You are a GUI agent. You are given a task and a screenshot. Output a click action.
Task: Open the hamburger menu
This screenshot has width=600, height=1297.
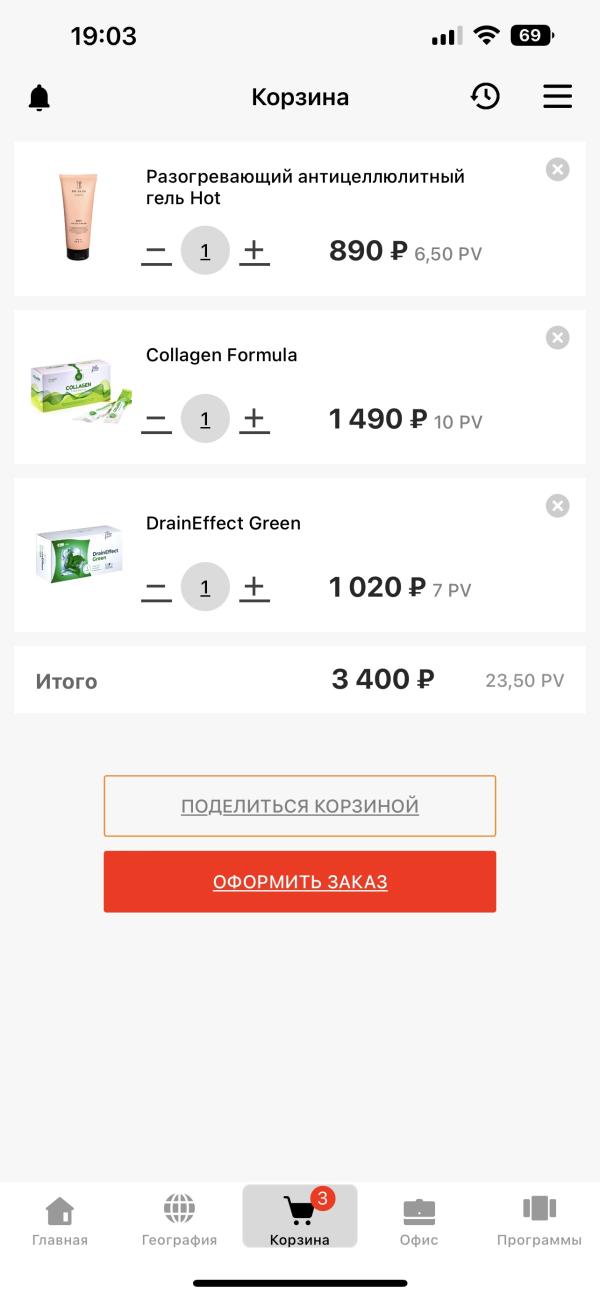pos(557,96)
